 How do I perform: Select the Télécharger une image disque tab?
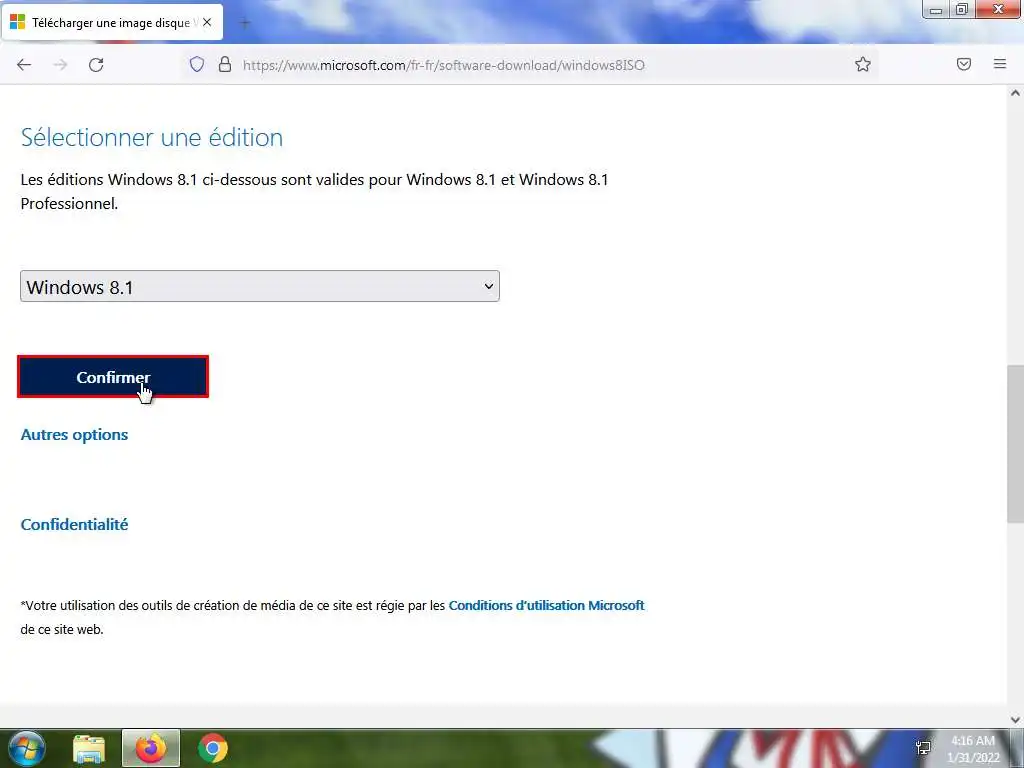pos(112,23)
